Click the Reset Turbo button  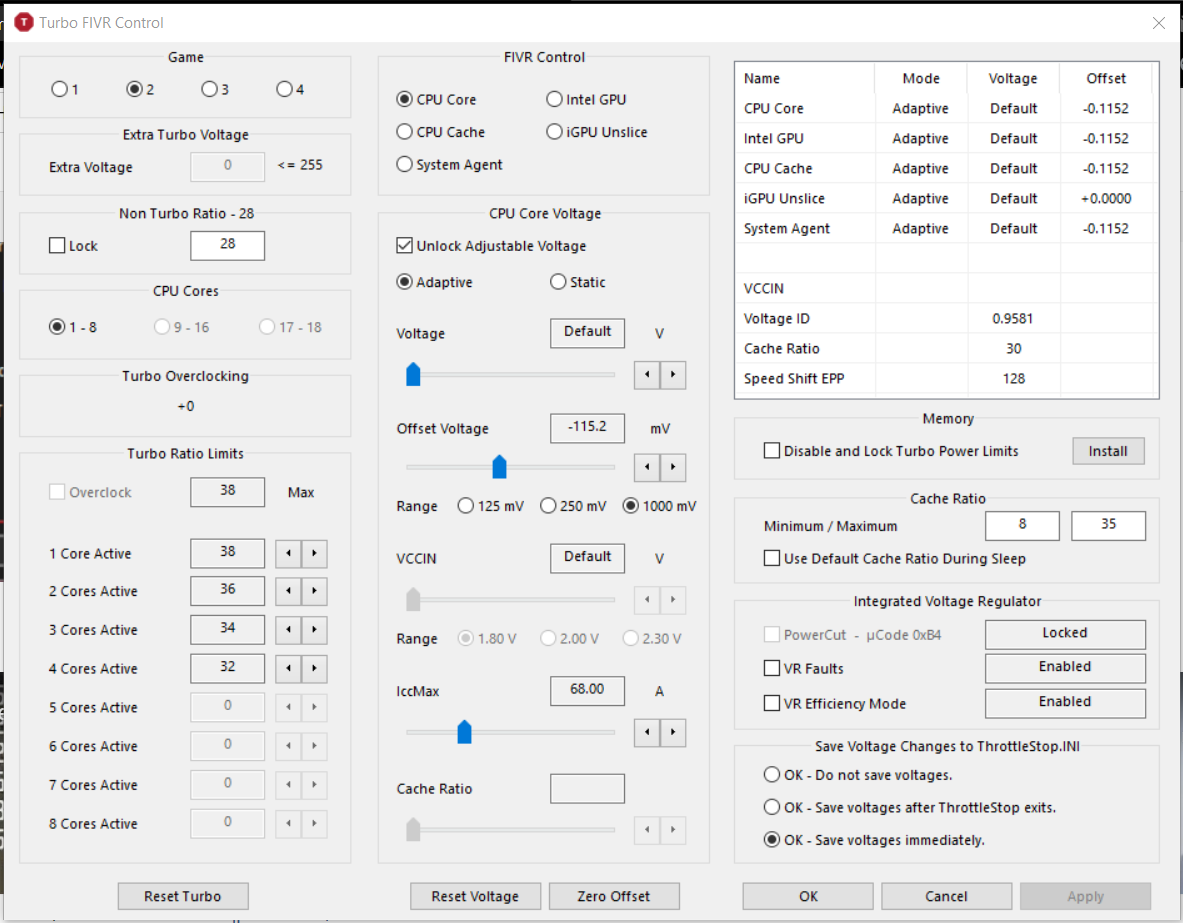tap(183, 896)
